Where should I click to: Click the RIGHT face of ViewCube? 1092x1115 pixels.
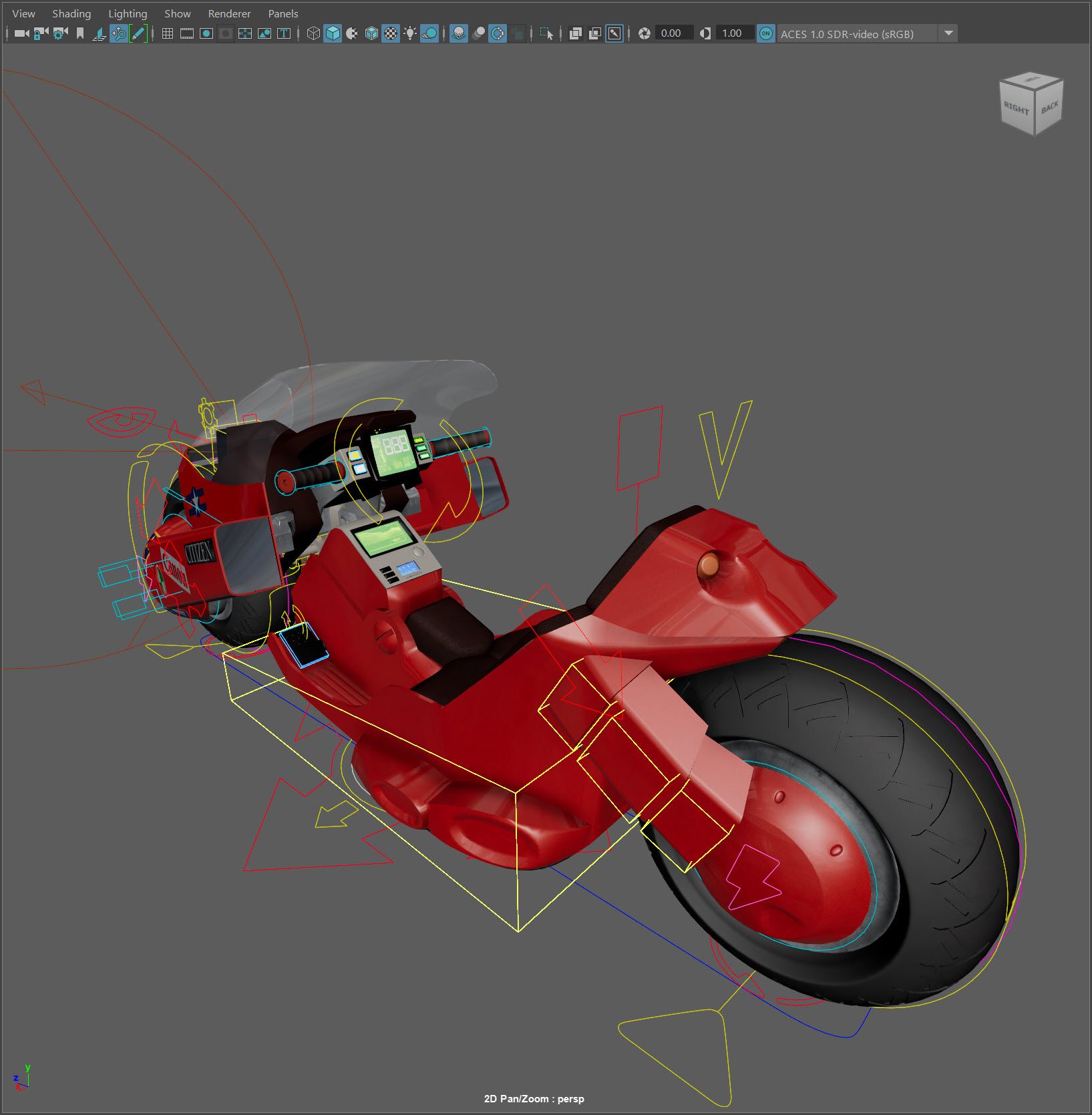pos(1016,108)
